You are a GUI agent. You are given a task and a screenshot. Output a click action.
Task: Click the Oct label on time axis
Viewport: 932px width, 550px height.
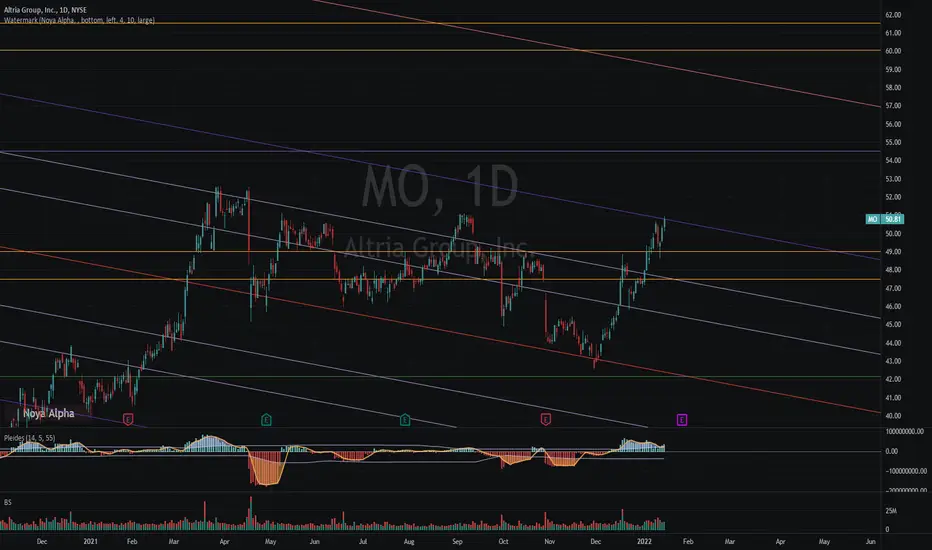pos(503,542)
